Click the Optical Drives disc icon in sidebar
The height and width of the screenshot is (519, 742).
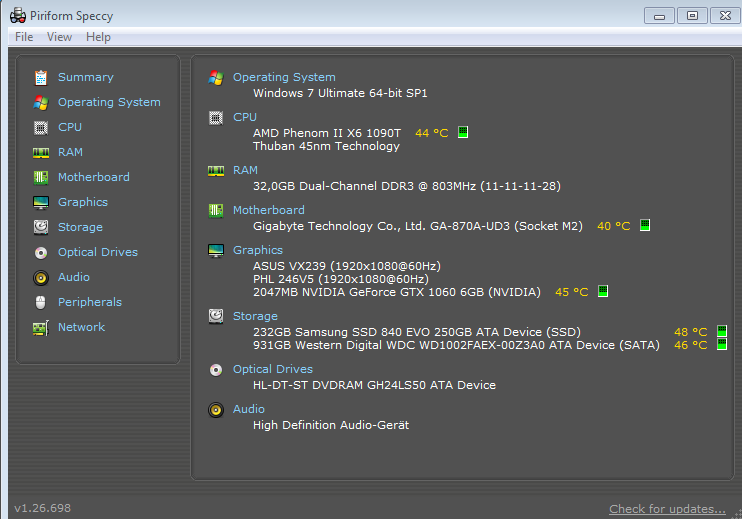coord(40,252)
